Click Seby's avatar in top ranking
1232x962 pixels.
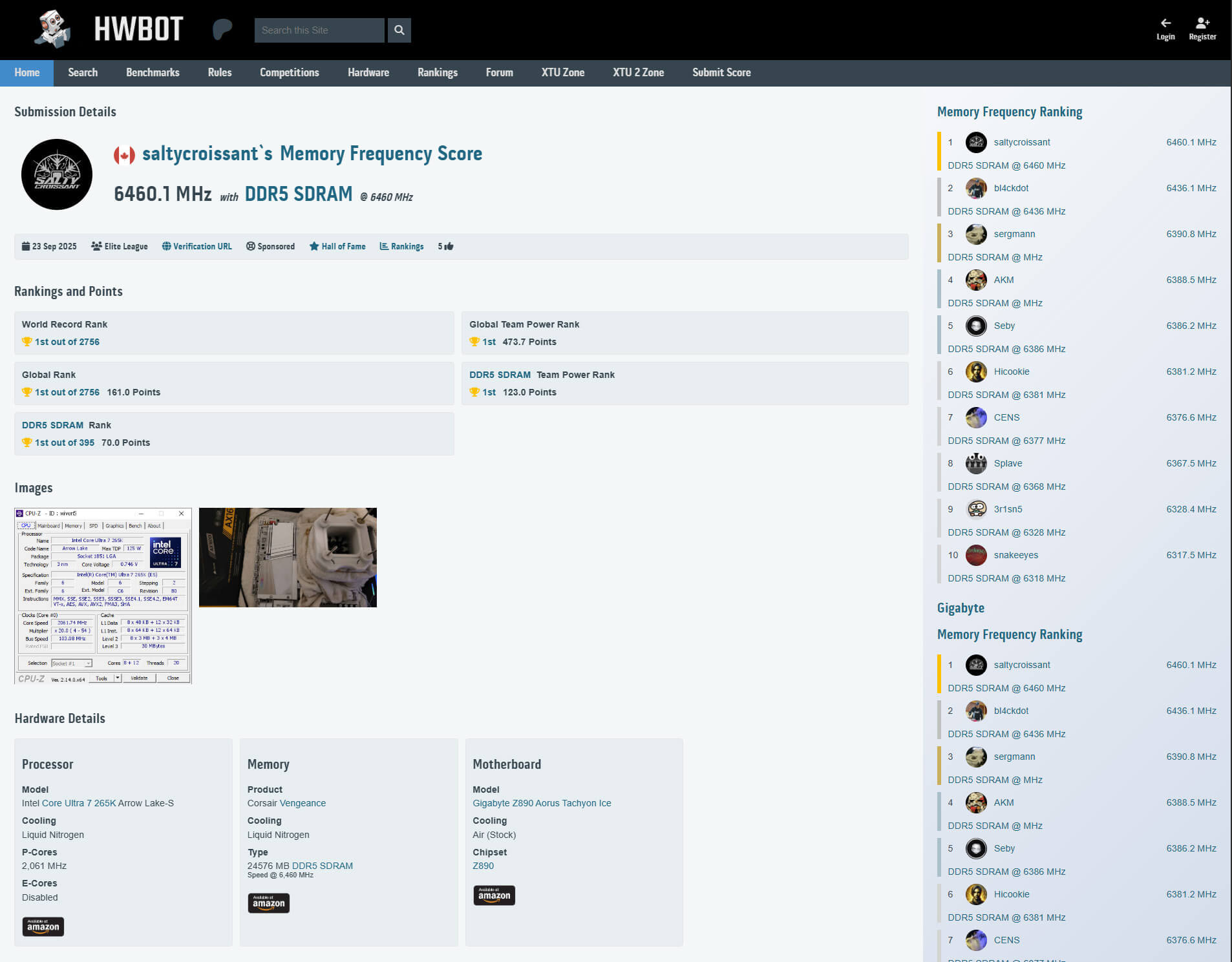point(976,326)
